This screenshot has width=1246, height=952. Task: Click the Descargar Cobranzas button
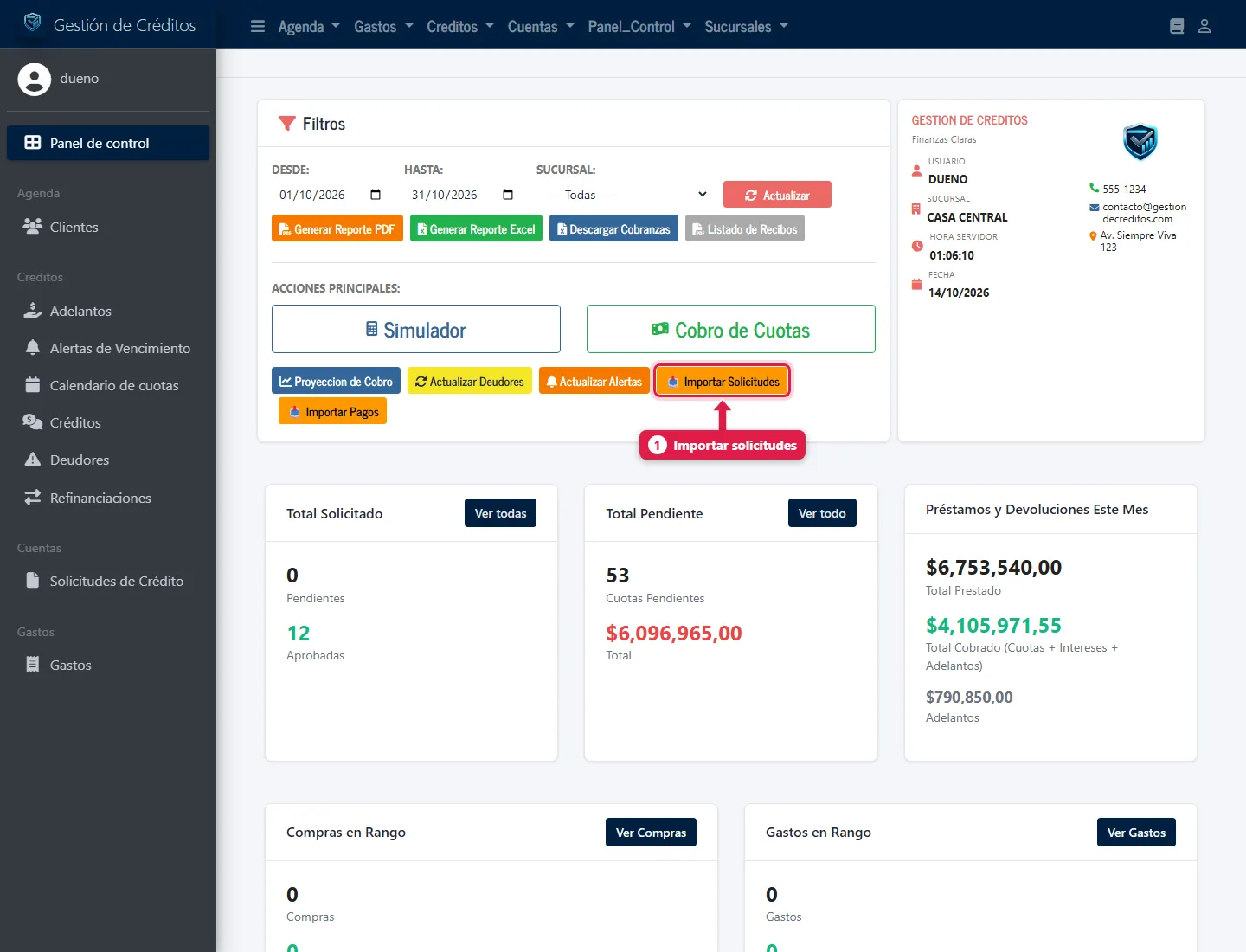click(613, 228)
